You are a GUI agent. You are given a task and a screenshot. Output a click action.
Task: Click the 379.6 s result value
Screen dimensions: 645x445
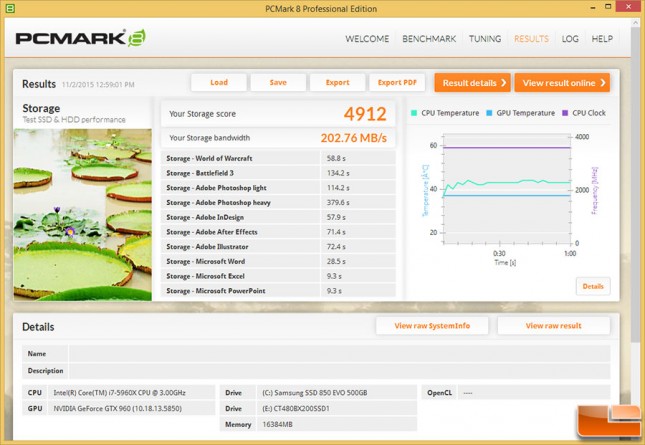pos(336,202)
